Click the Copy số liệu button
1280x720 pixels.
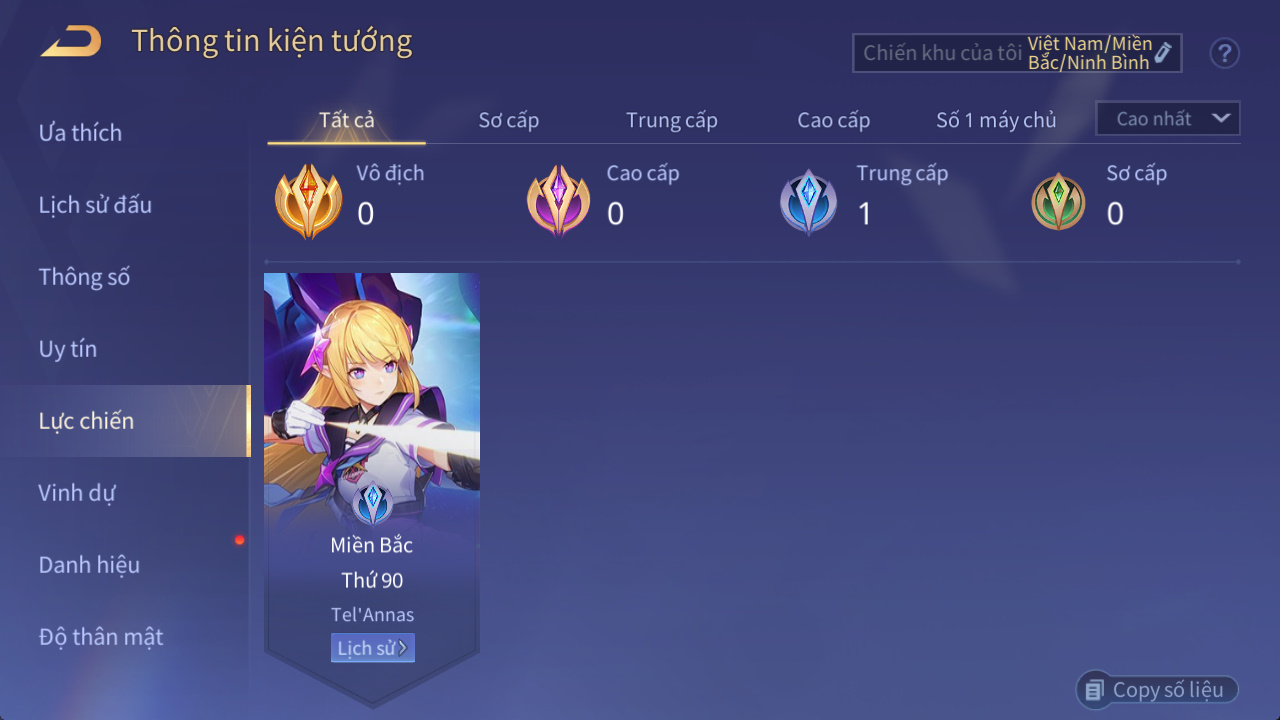tap(1157, 690)
